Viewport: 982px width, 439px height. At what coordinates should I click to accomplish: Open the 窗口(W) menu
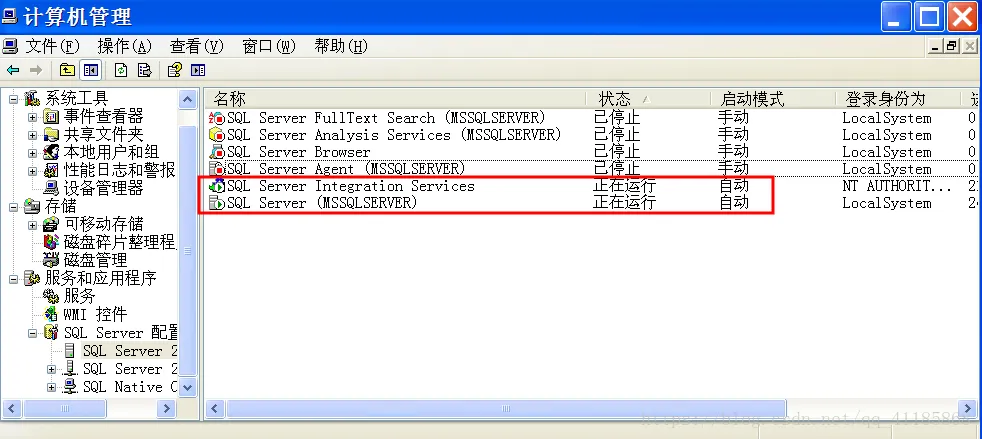(269, 46)
